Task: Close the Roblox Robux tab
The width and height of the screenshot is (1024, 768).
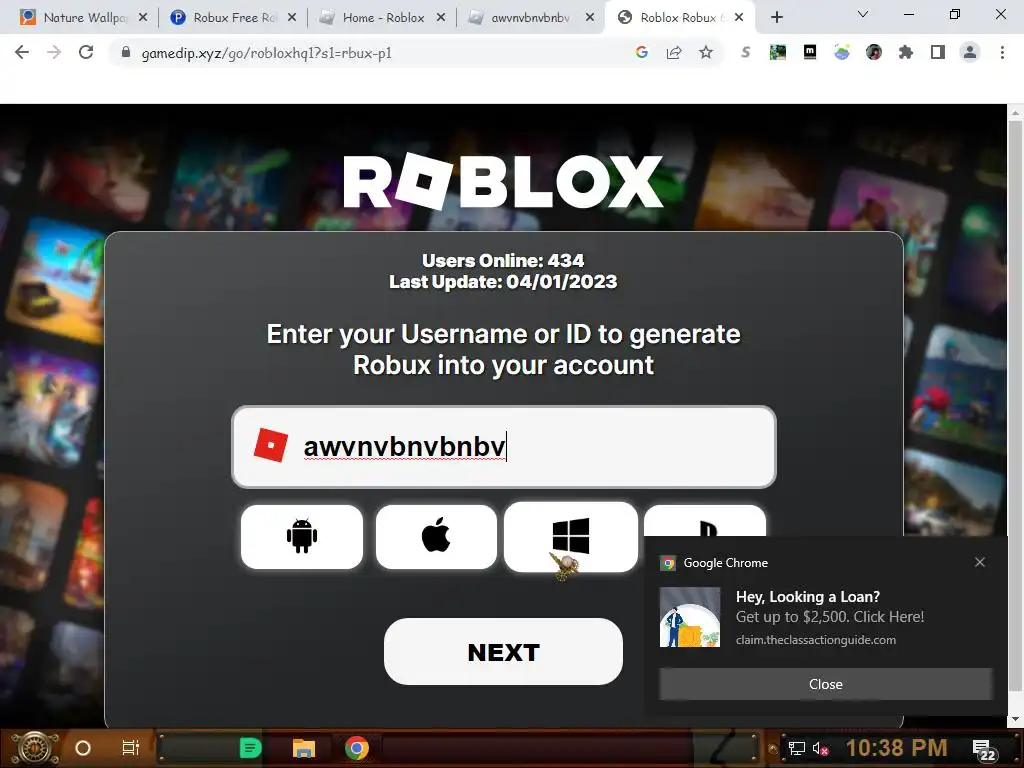Action: [739, 18]
